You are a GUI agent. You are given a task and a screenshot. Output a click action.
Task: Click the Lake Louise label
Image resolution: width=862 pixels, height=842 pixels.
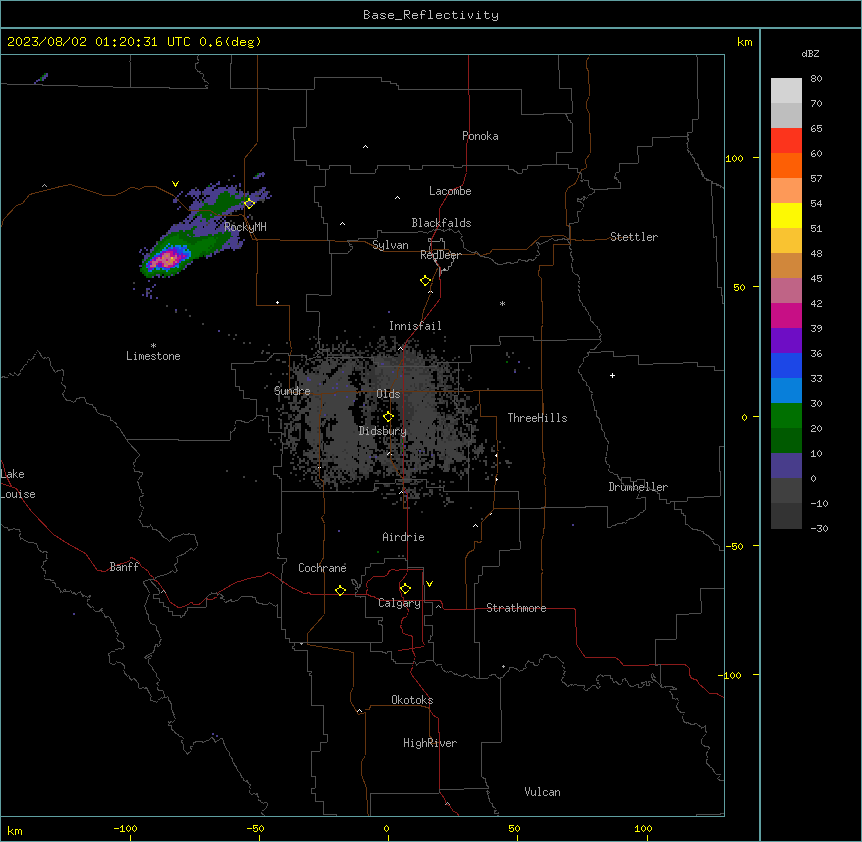point(18,484)
